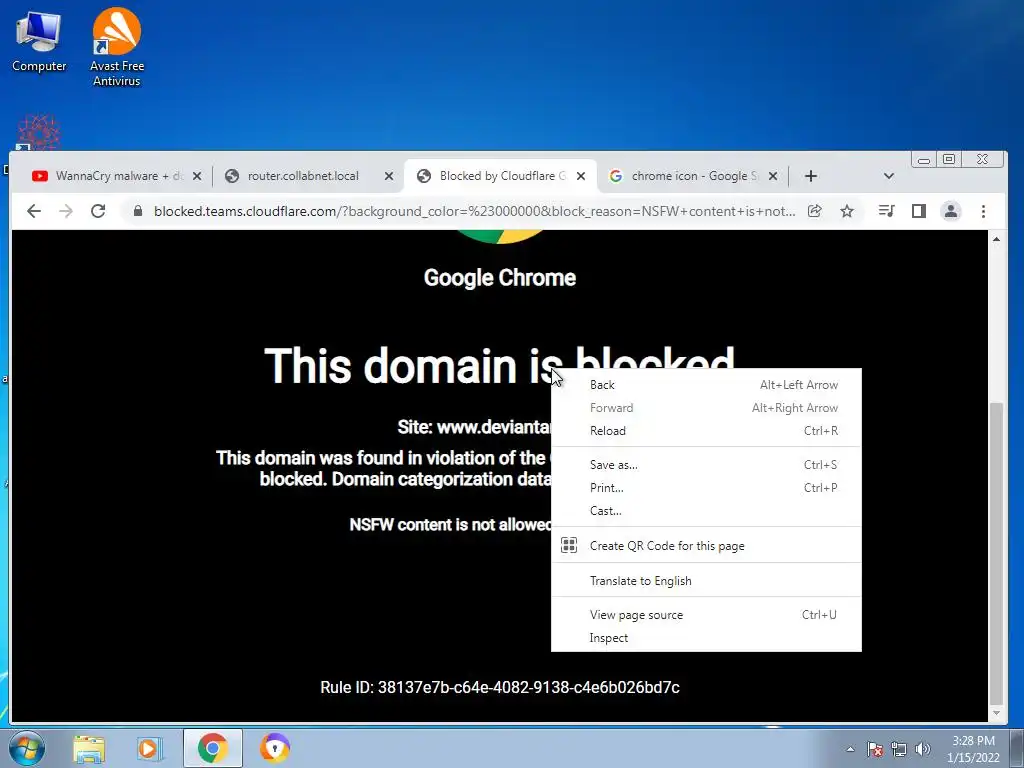This screenshot has width=1024, height=768.
Task: Select Cast... from context menu
Action: click(x=706, y=510)
